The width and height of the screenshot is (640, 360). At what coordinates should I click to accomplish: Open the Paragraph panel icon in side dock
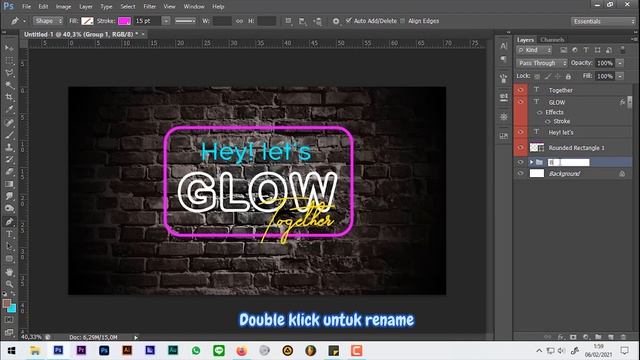pyautogui.click(x=504, y=60)
